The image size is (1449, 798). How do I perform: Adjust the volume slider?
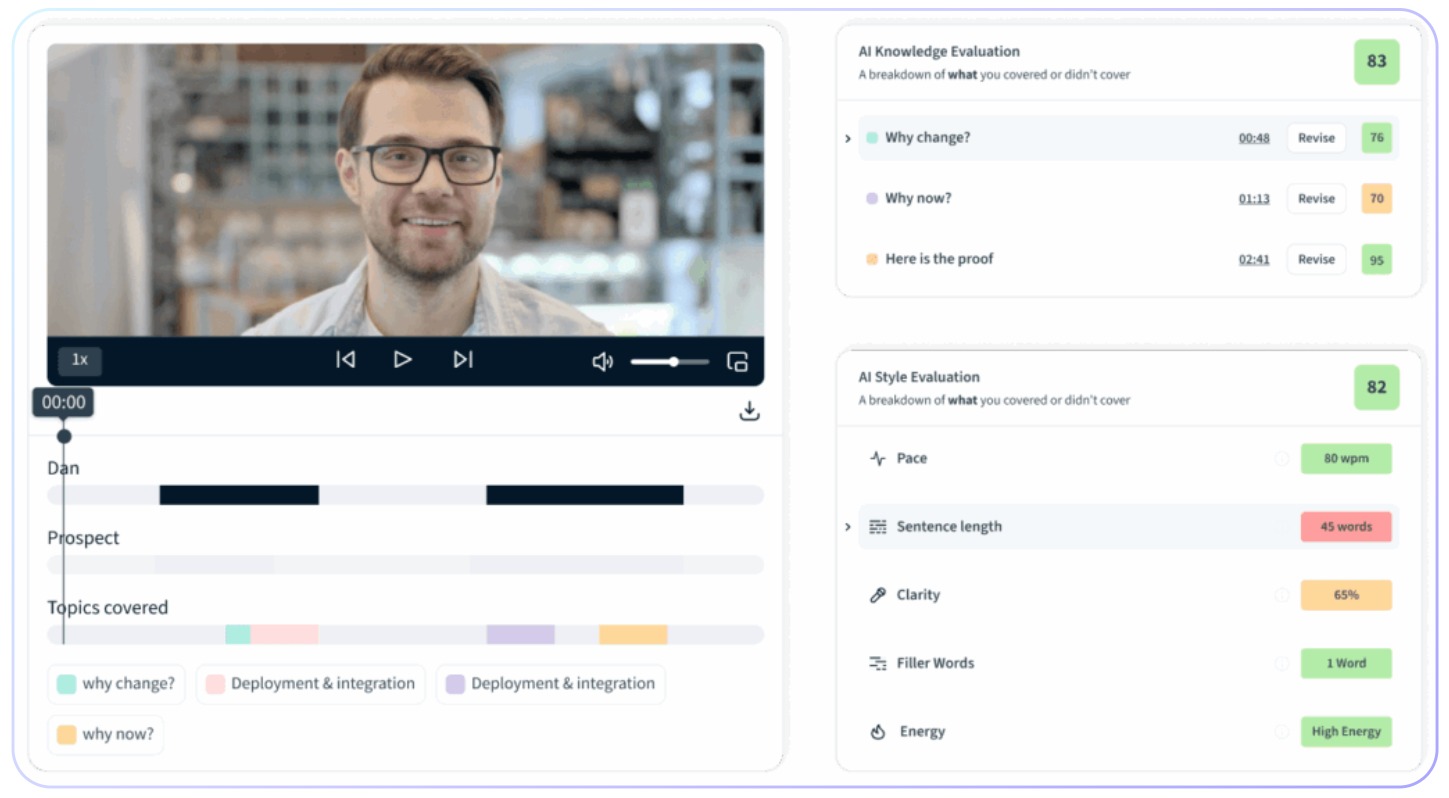click(x=670, y=362)
